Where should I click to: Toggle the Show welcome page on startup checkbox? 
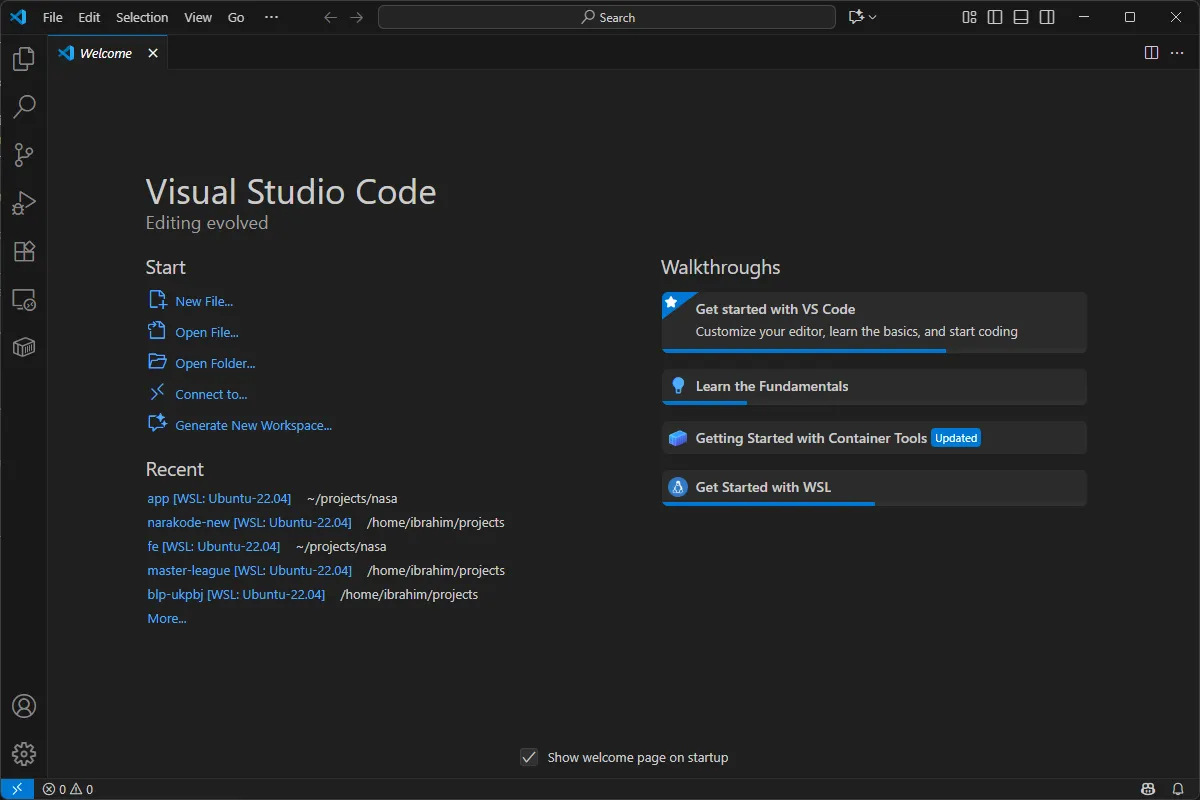pyautogui.click(x=529, y=757)
